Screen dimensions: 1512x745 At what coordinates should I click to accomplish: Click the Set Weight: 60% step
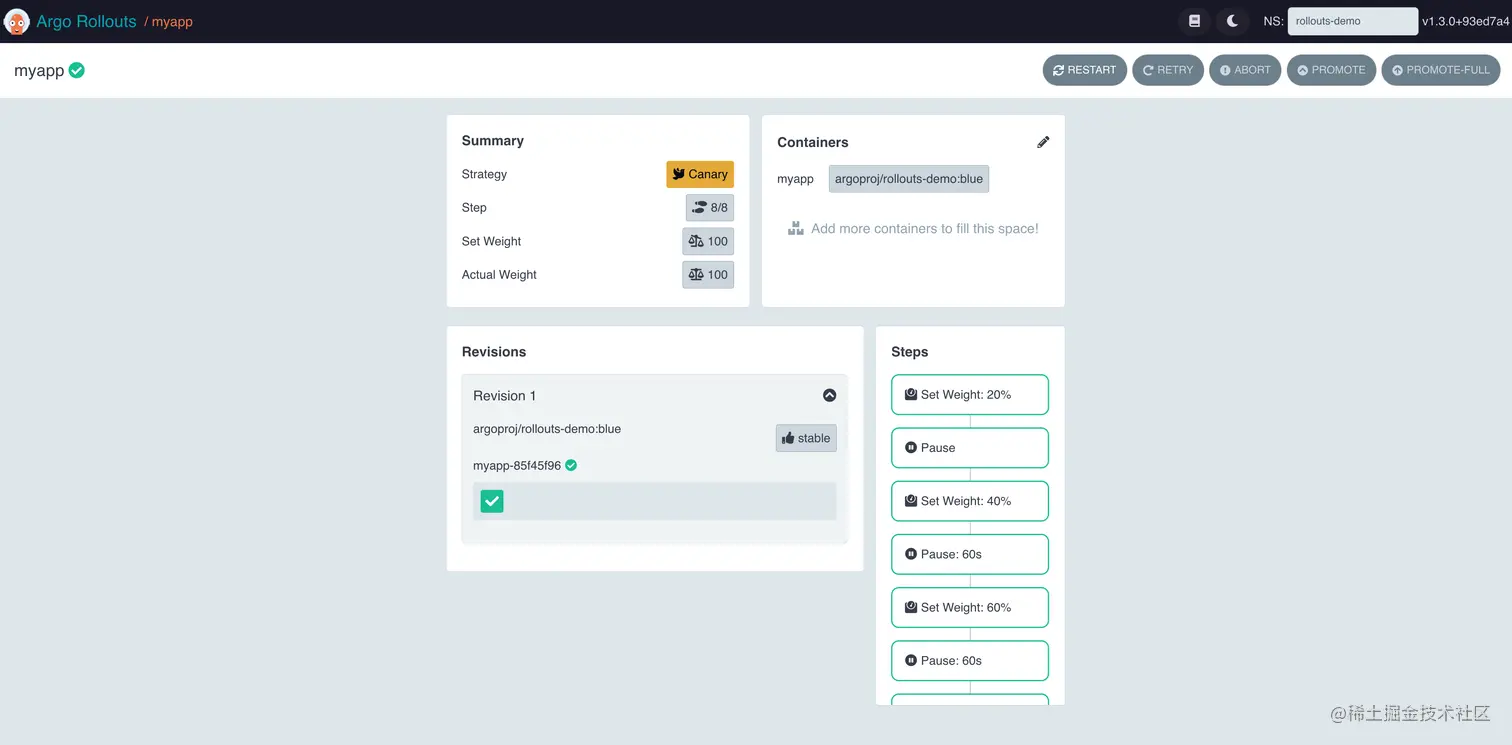pyautogui.click(x=970, y=607)
